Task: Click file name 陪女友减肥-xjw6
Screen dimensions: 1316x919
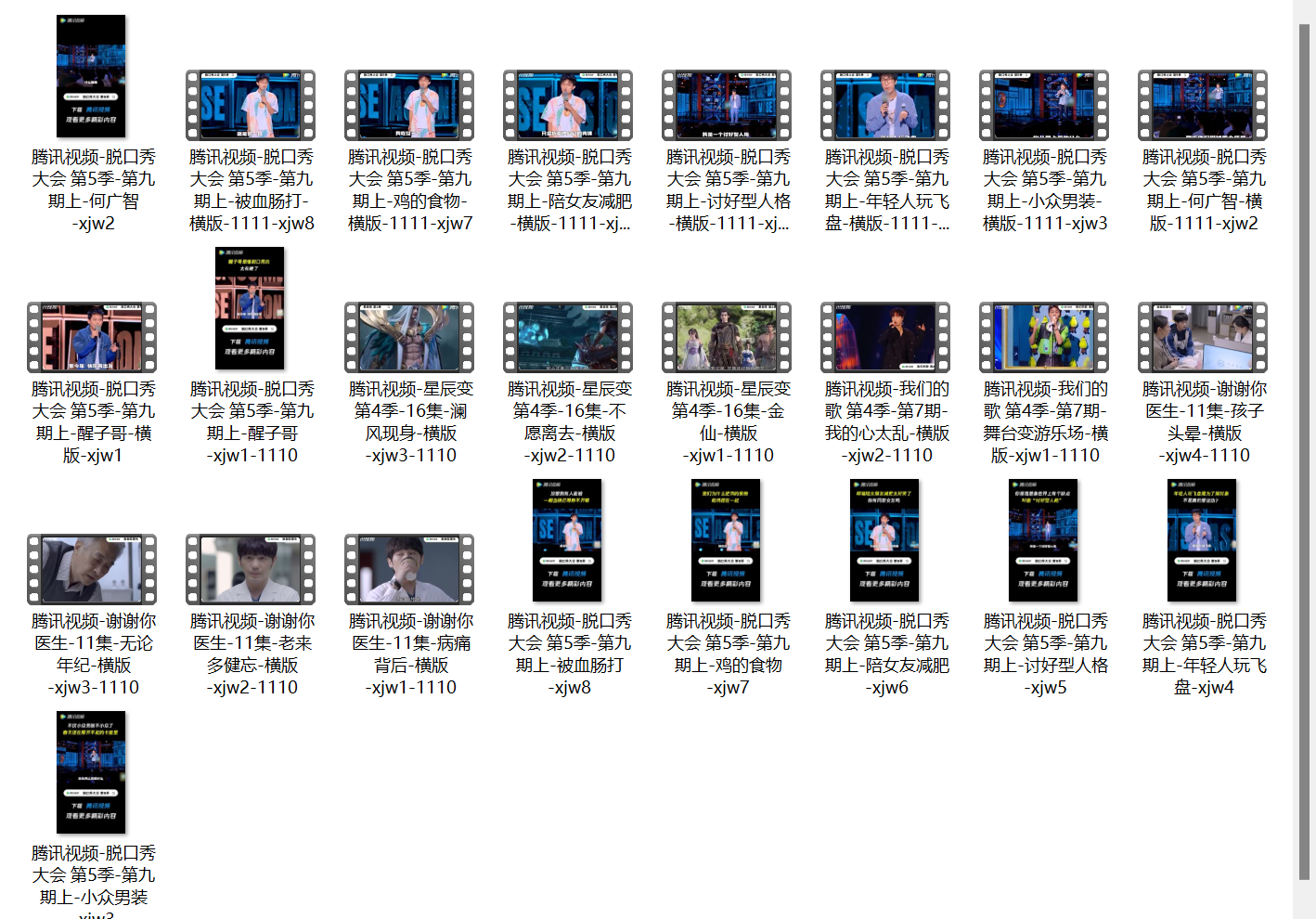Action: point(886,654)
